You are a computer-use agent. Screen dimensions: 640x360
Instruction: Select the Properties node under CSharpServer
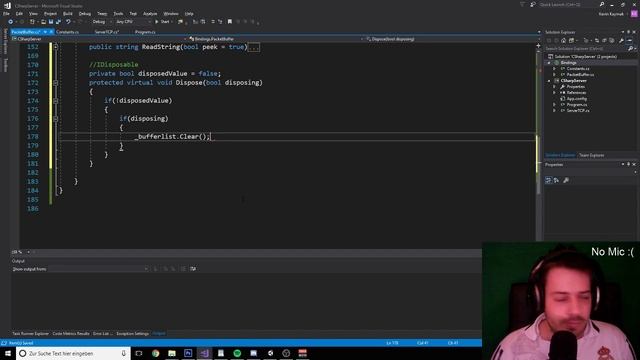click(576, 87)
